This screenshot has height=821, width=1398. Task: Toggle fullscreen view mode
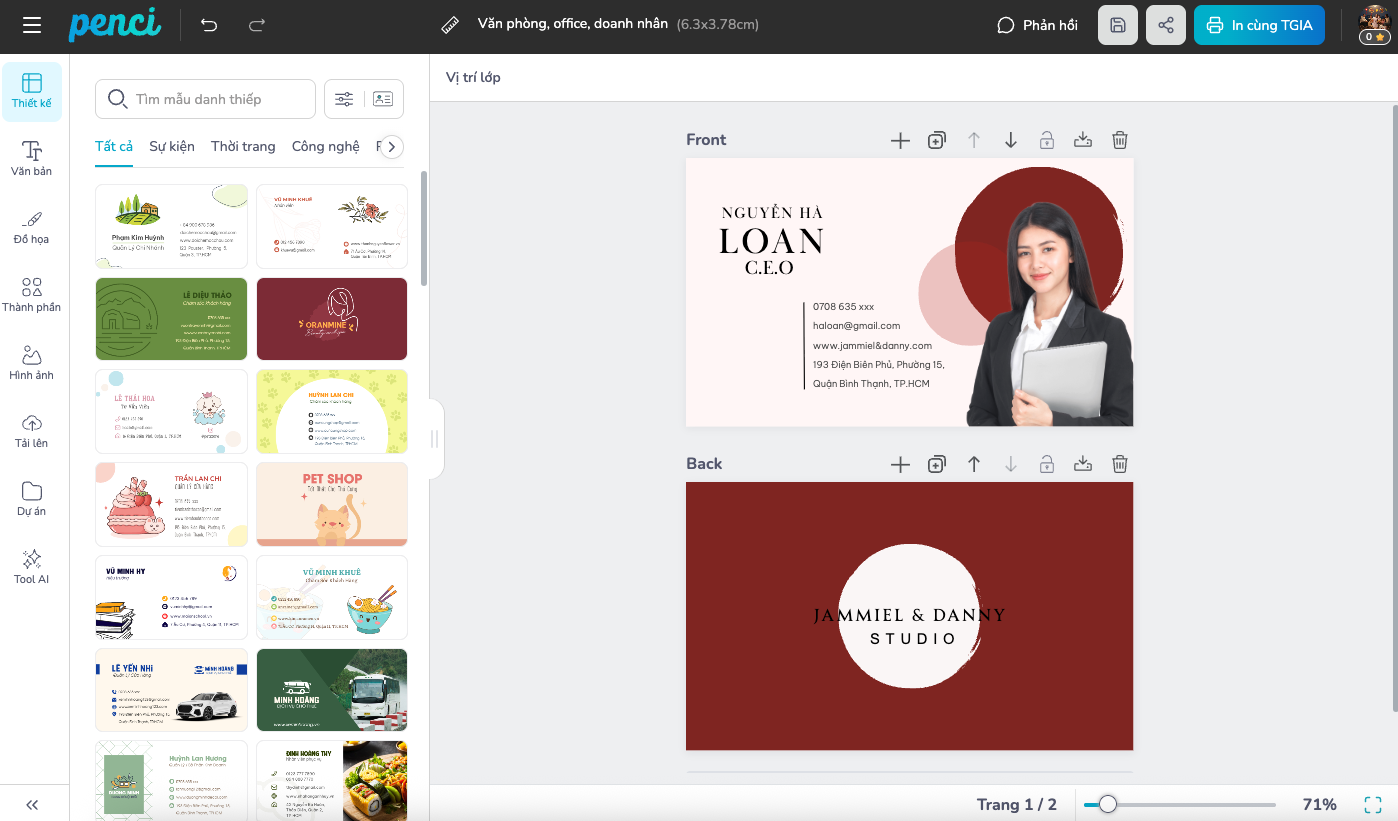(1373, 804)
